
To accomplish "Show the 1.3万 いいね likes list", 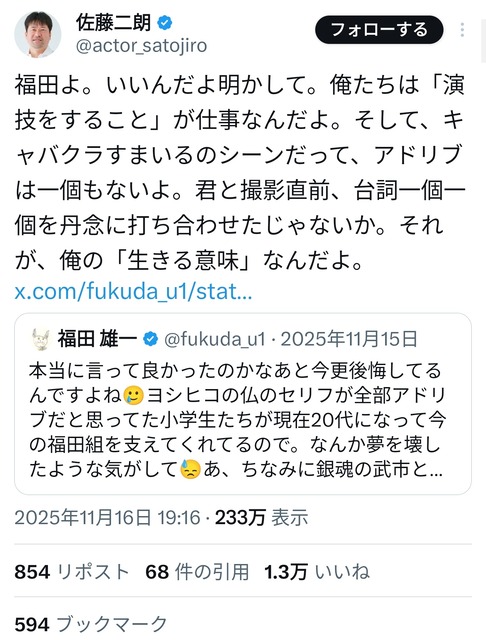I will 317,571.
